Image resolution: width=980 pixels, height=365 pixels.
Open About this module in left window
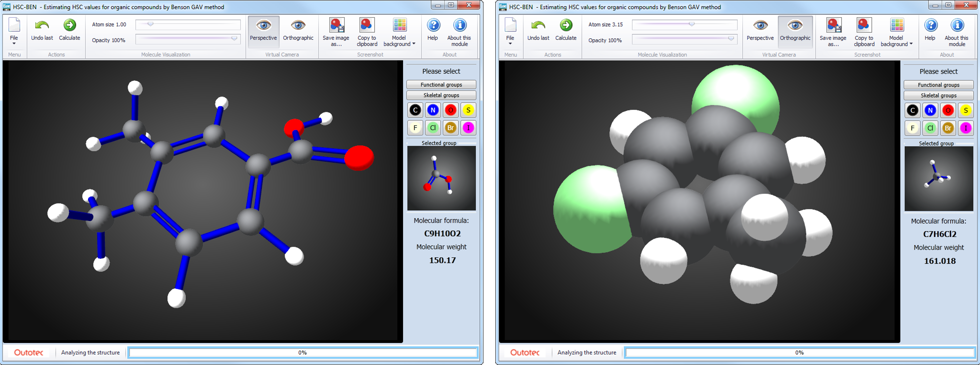(x=459, y=32)
